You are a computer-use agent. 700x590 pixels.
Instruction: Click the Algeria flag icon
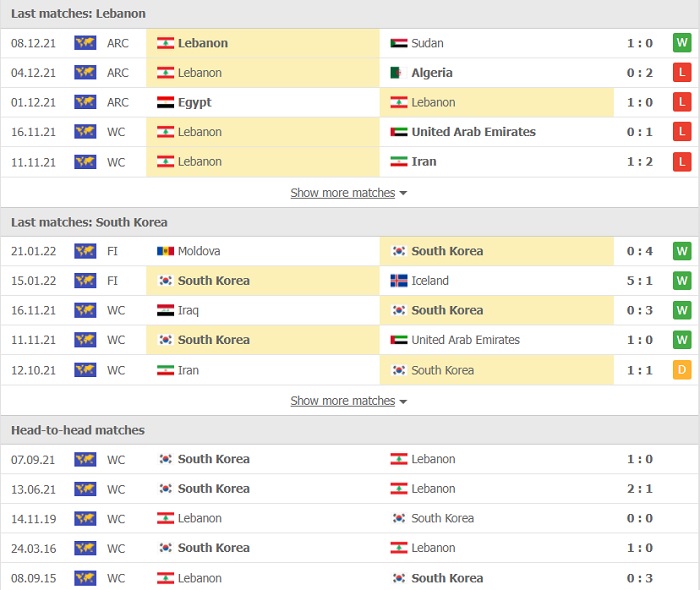(399, 73)
